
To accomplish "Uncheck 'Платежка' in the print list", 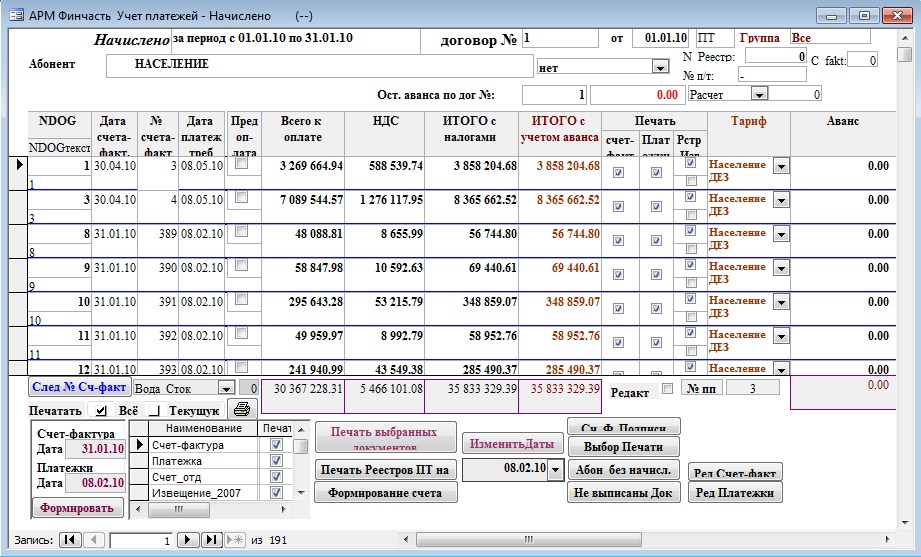I will pyautogui.click(x=276, y=461).
